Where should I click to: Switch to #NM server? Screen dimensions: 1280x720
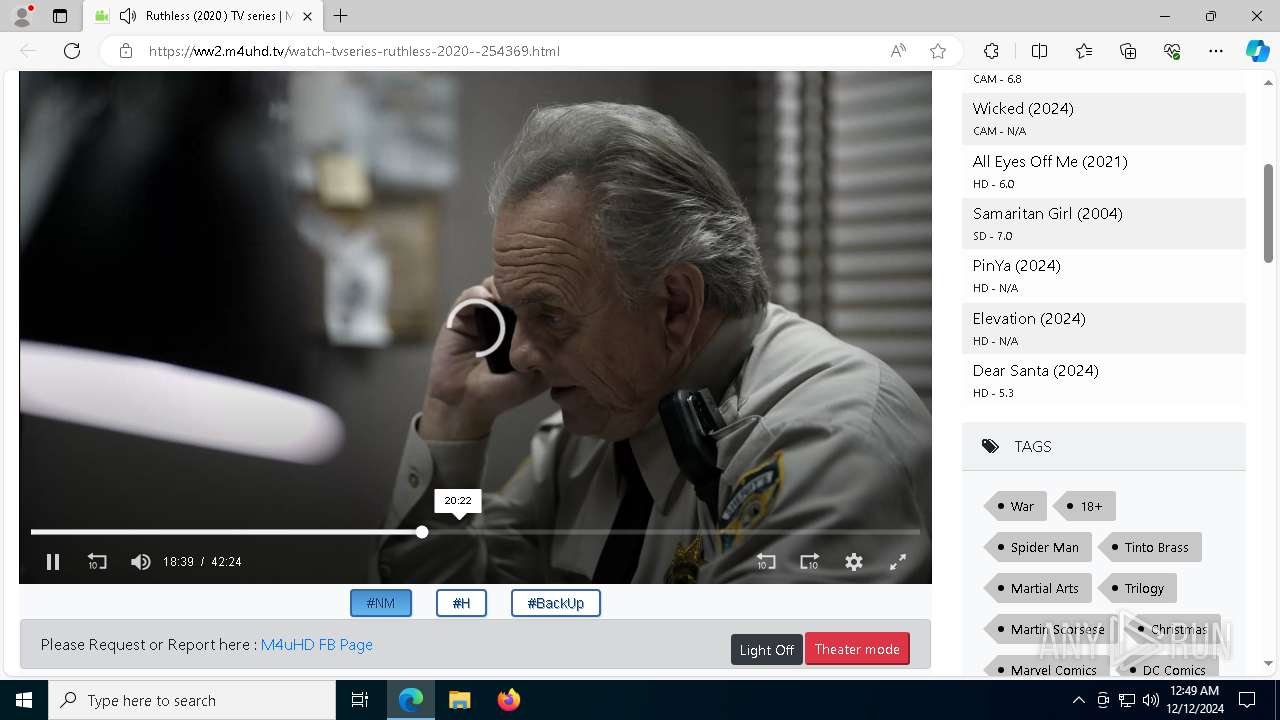[381, 603]
